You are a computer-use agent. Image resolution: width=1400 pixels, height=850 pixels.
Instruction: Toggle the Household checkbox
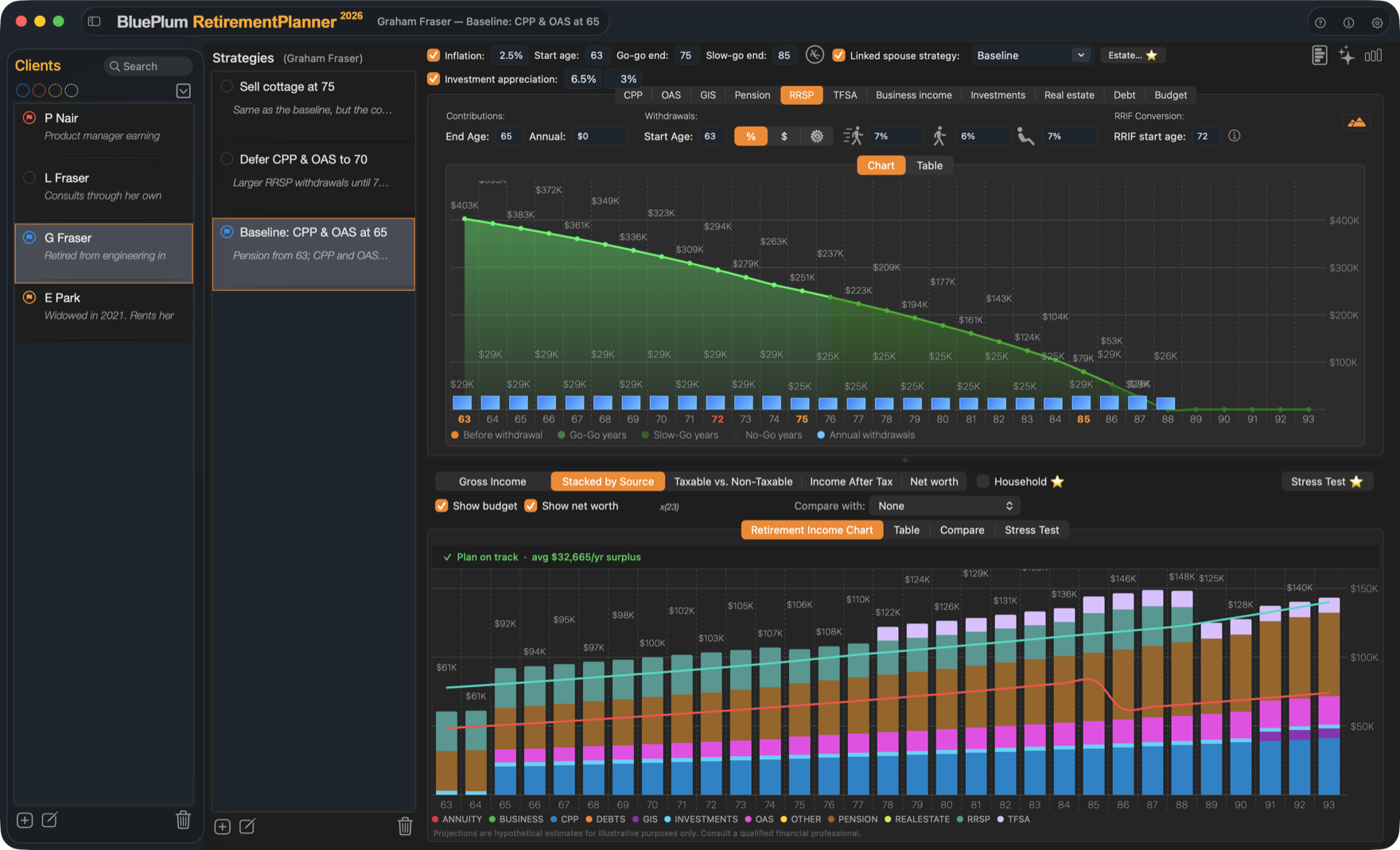click(x=983, y=482)
